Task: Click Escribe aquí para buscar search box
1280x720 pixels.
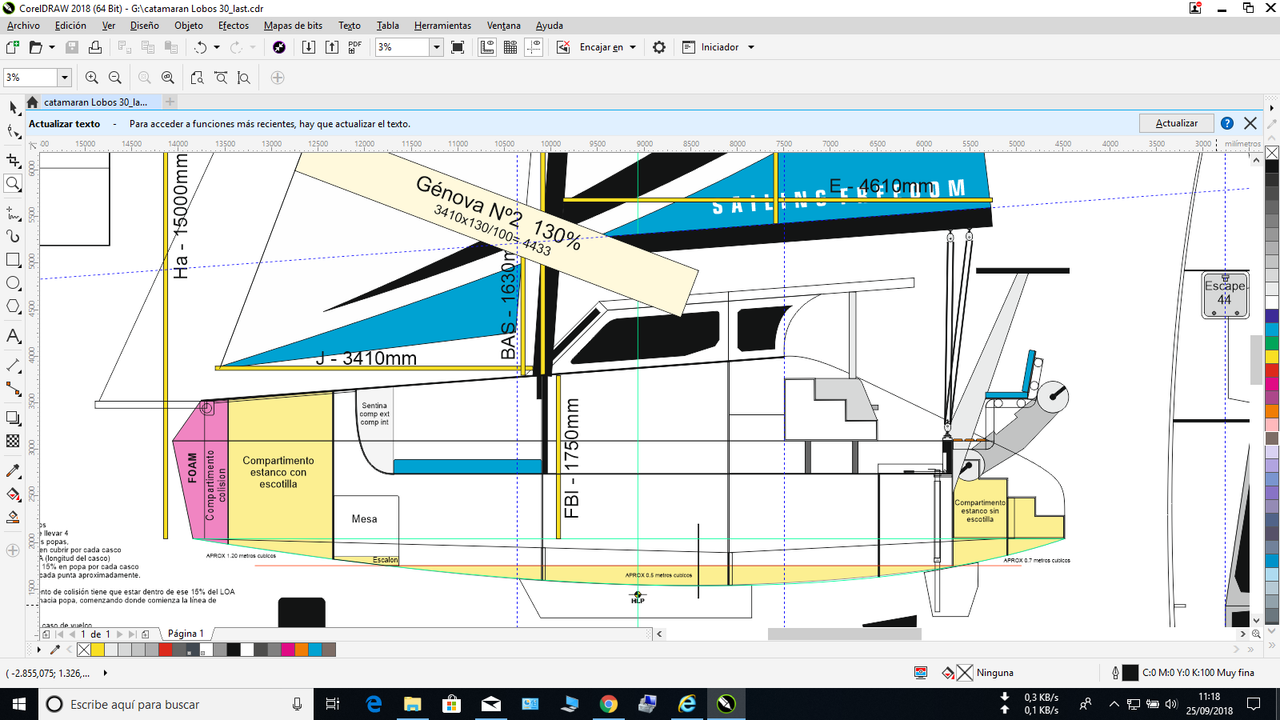Action: (175, 704)
